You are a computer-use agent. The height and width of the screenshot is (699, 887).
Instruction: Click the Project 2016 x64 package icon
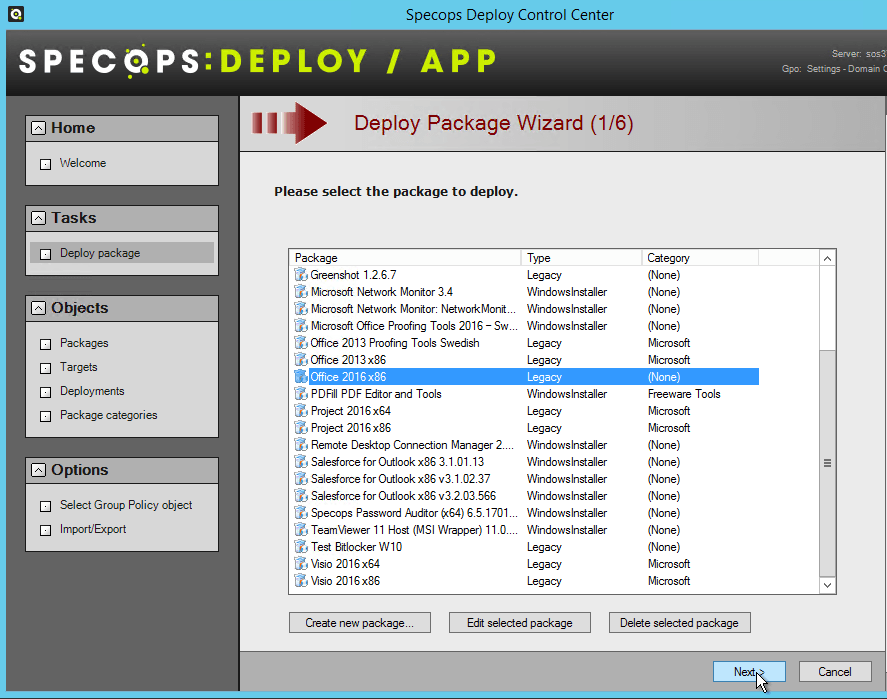click(301, 411)
